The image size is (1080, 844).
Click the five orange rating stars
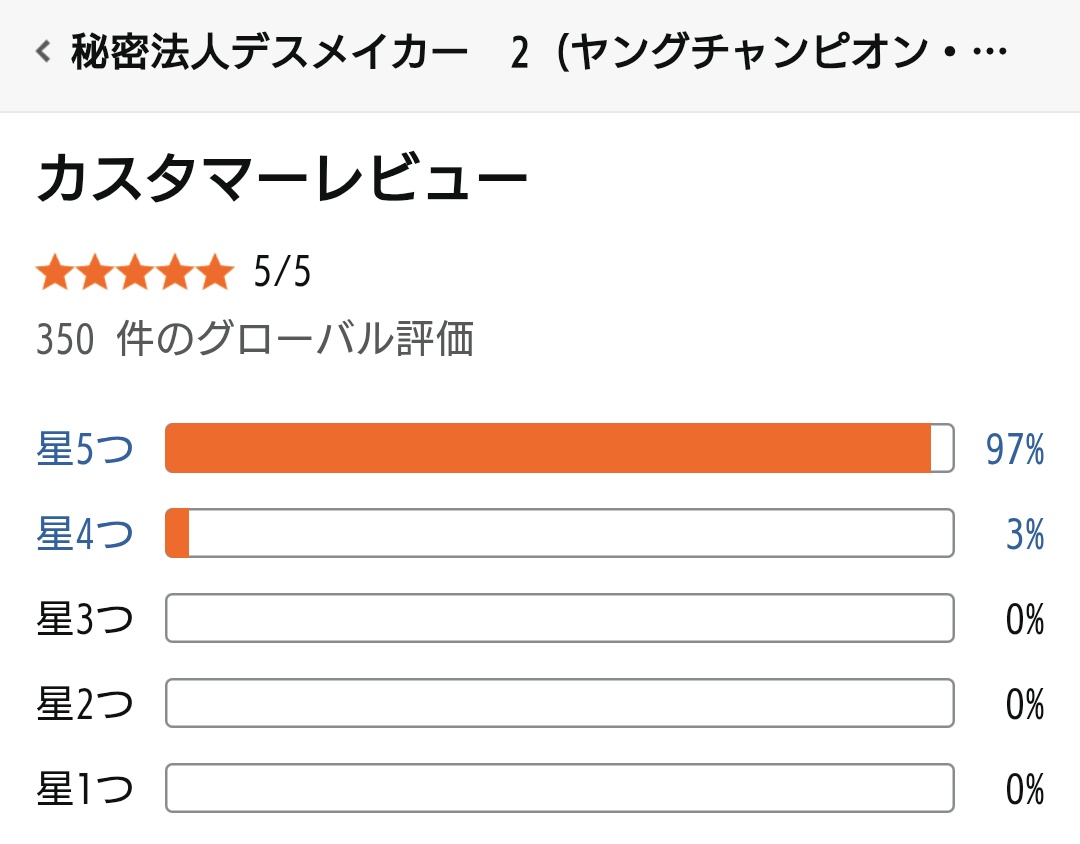(134, 273)
